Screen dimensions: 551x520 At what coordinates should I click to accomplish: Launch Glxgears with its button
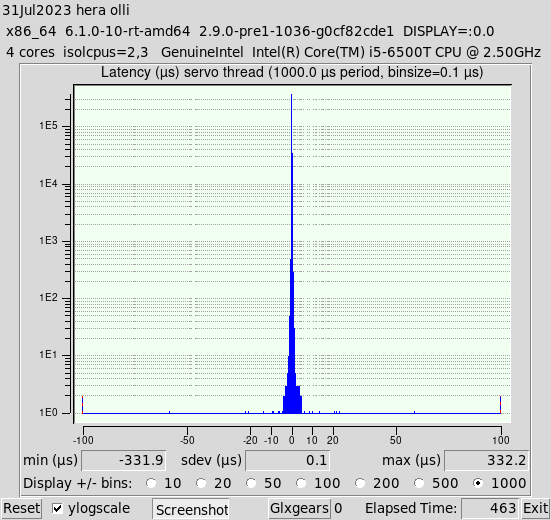(x=299, y=508)
